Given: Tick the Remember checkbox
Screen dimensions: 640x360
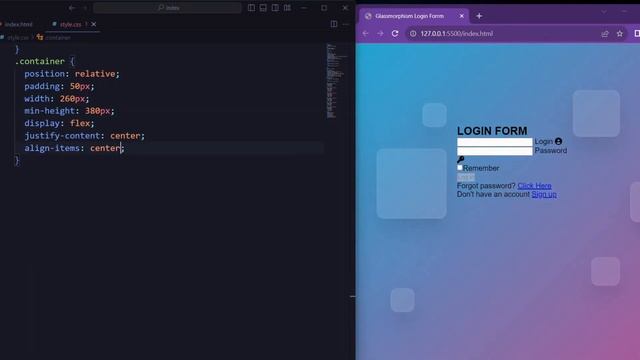Looking at the screenshot, I should 460,168.
